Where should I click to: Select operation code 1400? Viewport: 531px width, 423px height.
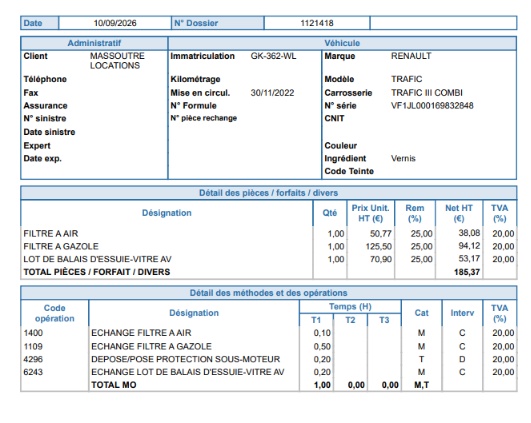33,333
